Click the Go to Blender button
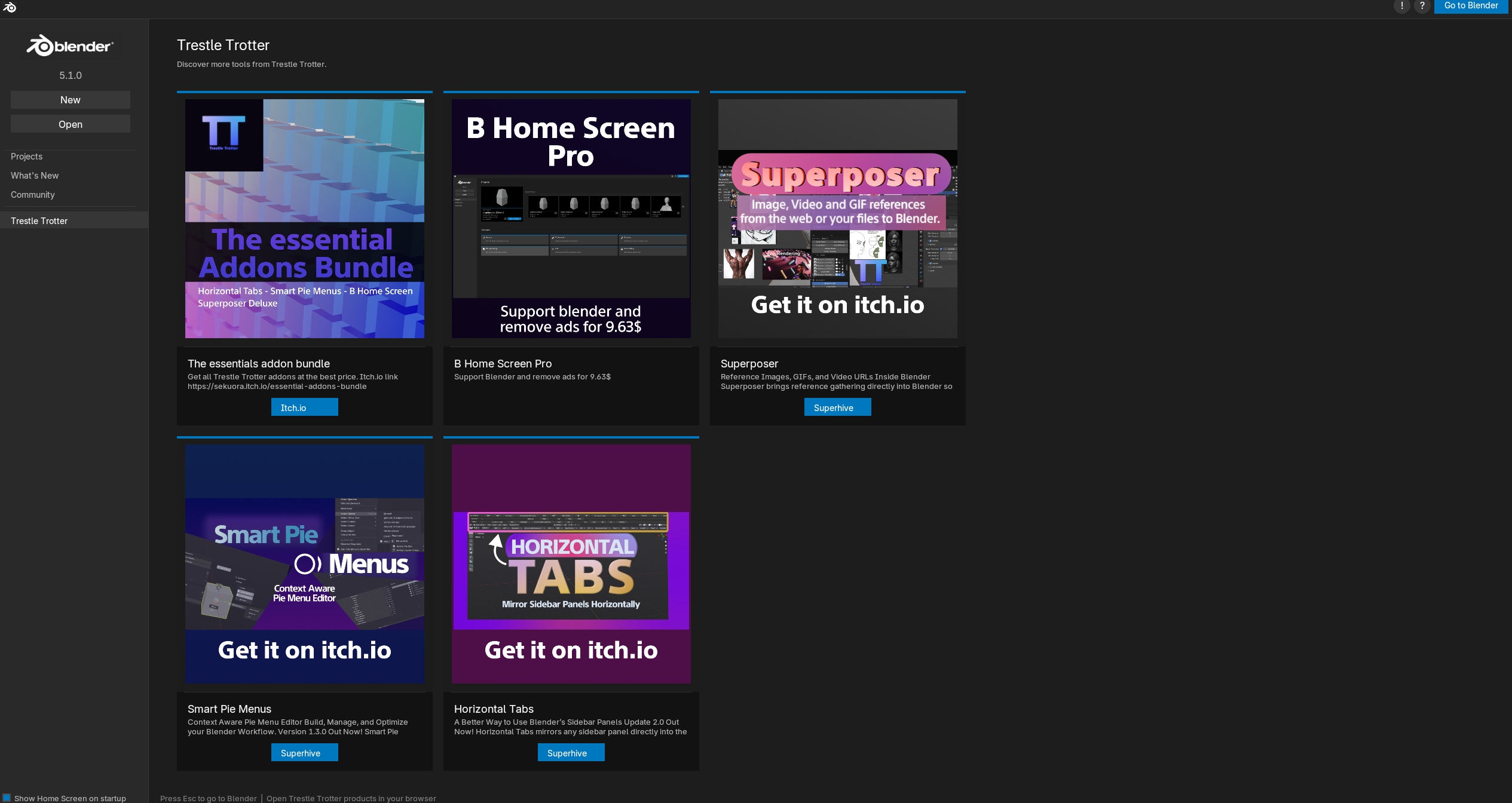1512x803 pixels. tap(1470, 5)
